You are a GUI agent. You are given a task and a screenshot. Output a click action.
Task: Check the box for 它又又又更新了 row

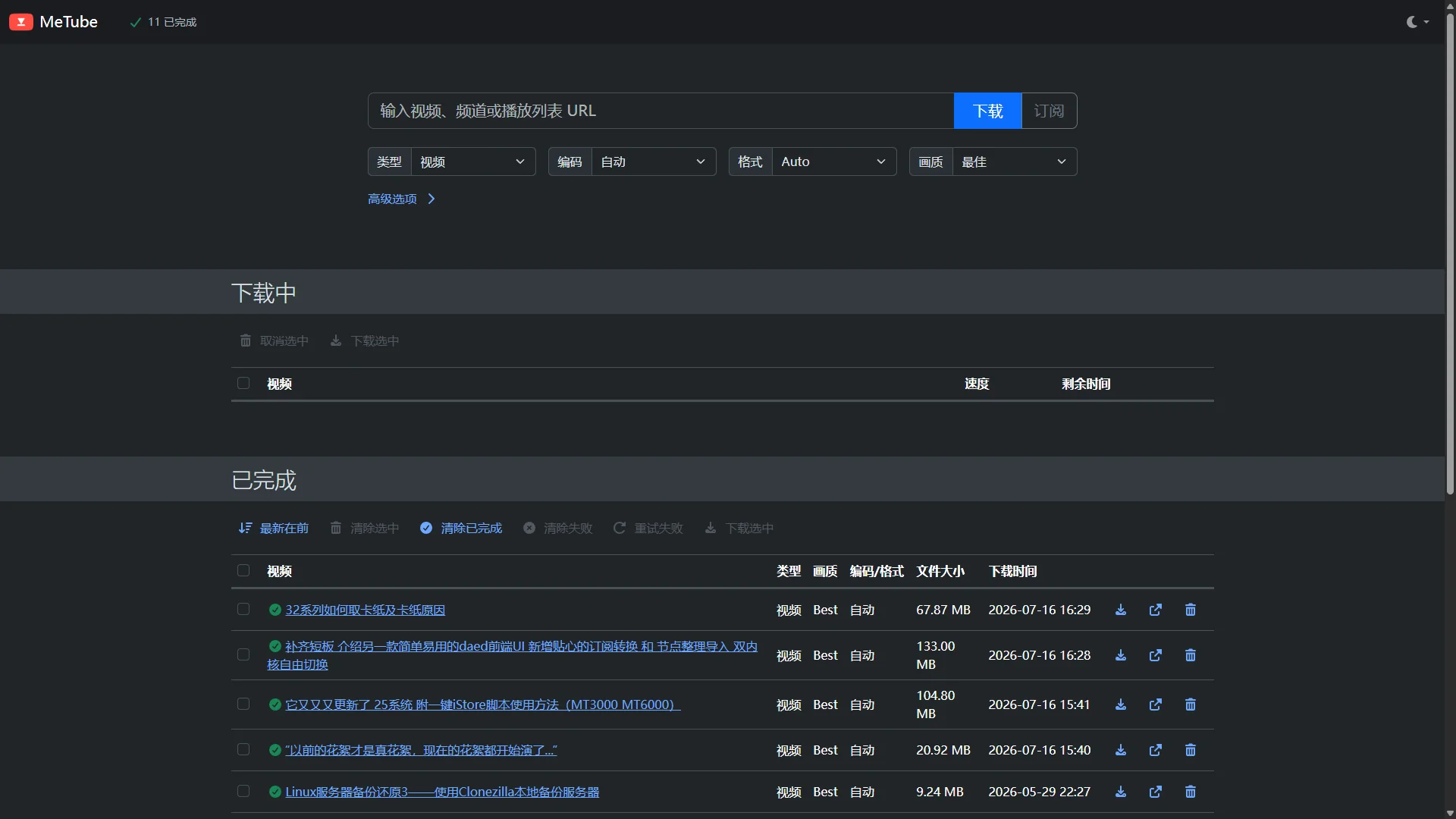click(x=243, y=704)
